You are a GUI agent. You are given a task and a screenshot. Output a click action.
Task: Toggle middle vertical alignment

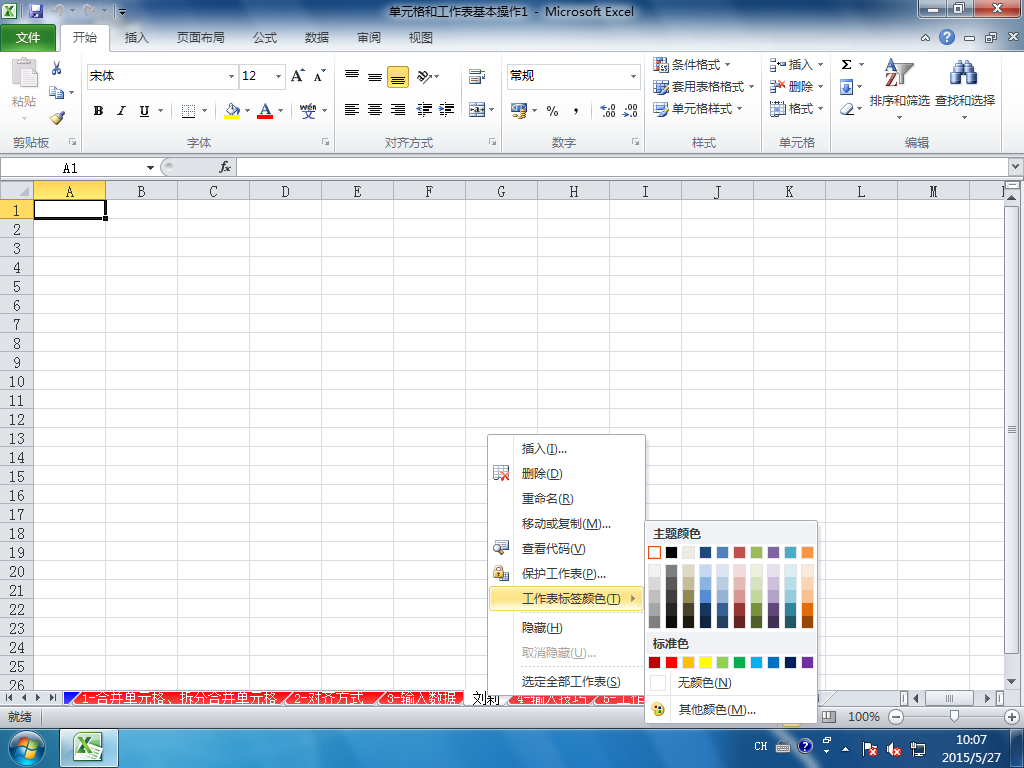click(x=375, y=77)
